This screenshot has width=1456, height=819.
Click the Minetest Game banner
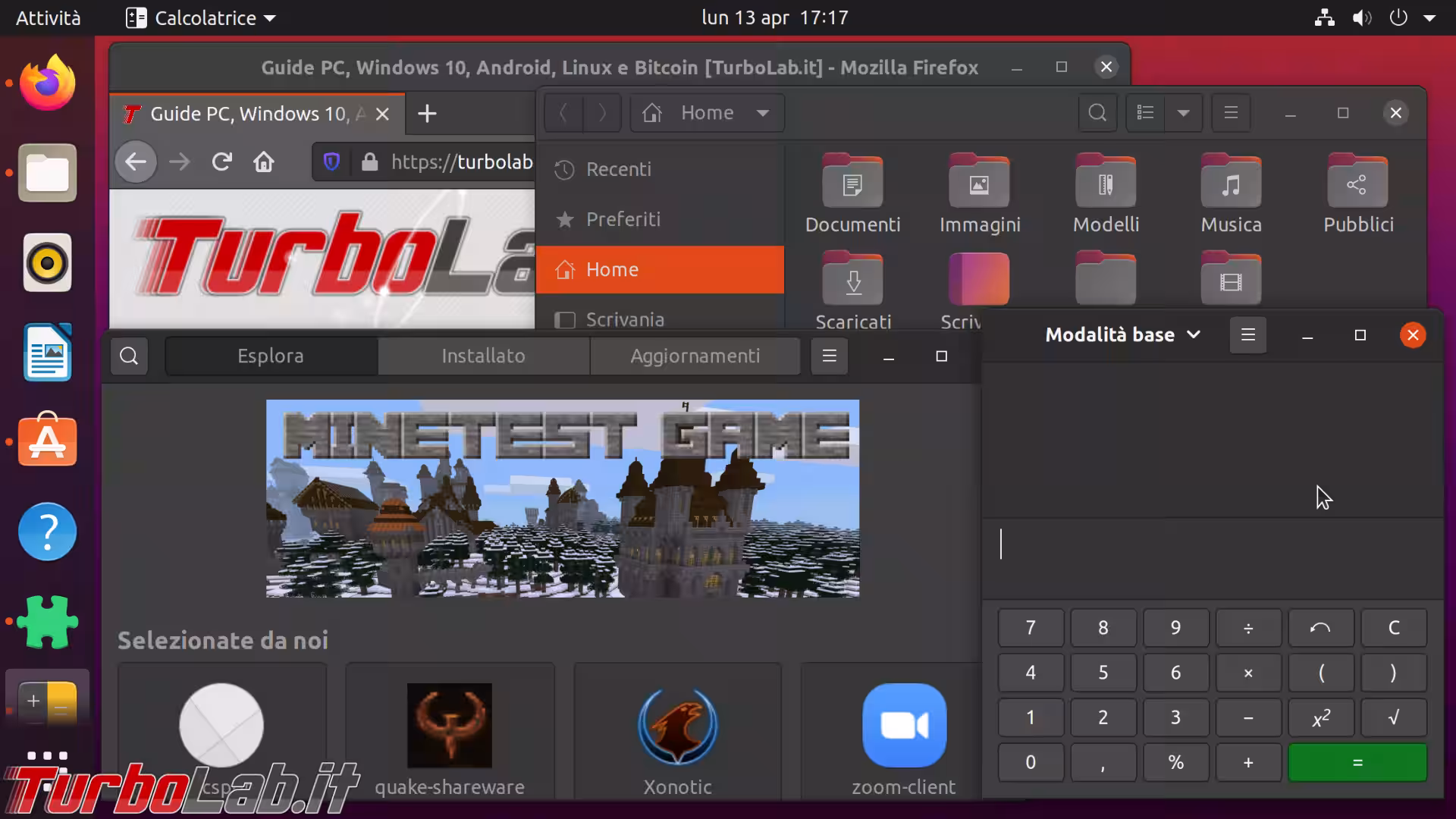(x=562, y=498)
